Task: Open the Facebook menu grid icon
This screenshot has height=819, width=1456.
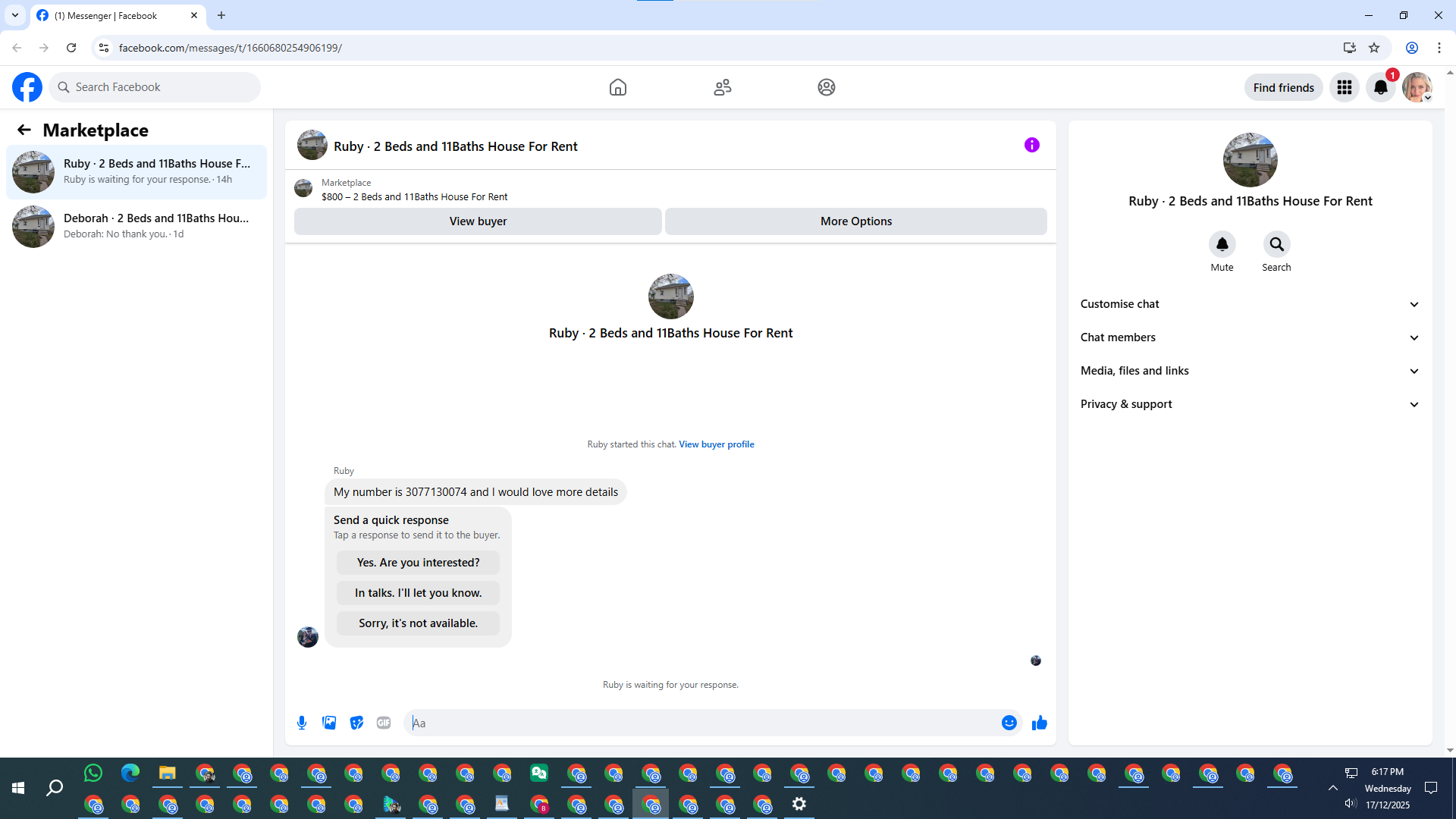Action: [1345, 87]
